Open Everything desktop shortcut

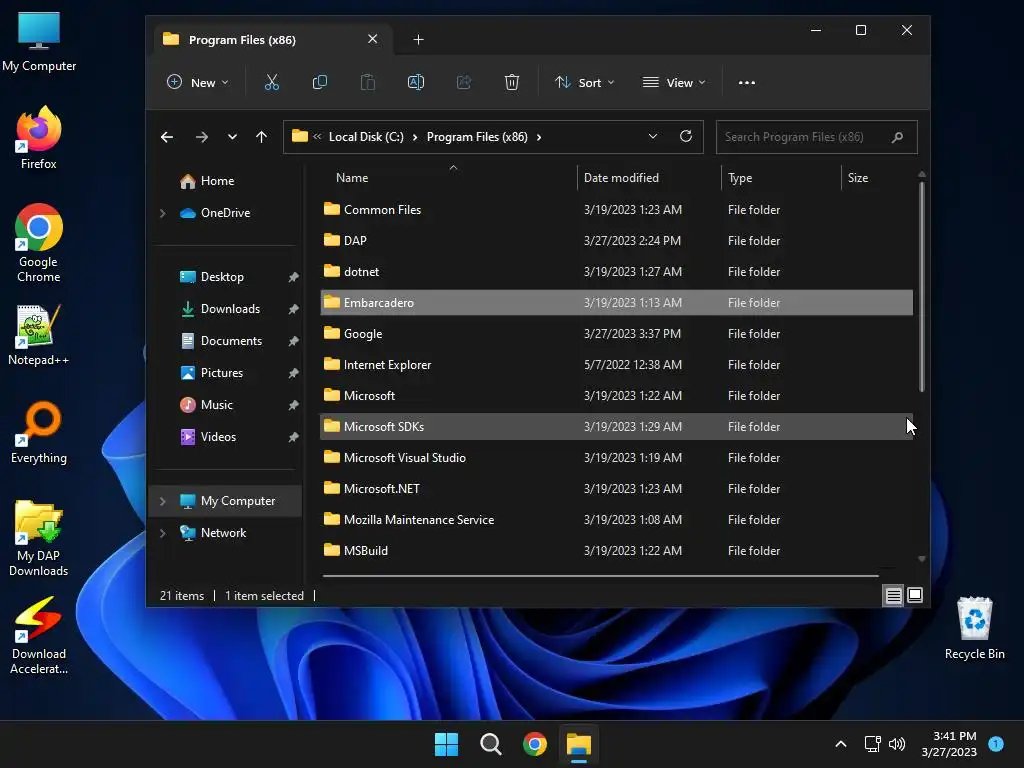tap(39, 432)
